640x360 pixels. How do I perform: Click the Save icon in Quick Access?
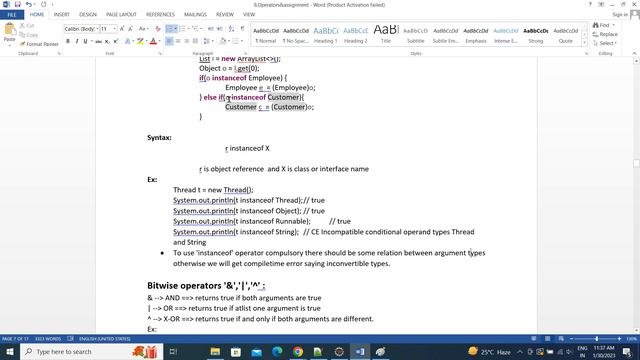click(x=18, y=4)
